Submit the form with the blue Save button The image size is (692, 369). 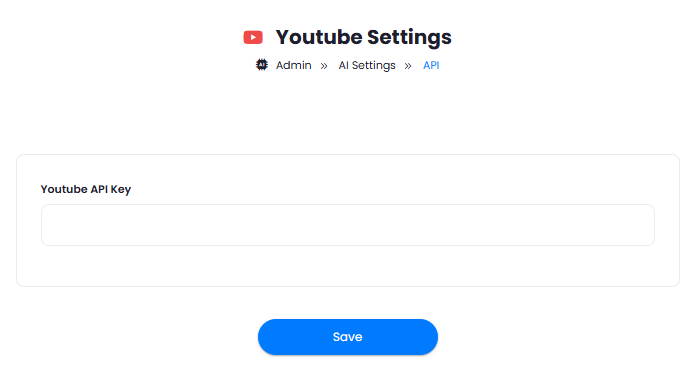348,337
